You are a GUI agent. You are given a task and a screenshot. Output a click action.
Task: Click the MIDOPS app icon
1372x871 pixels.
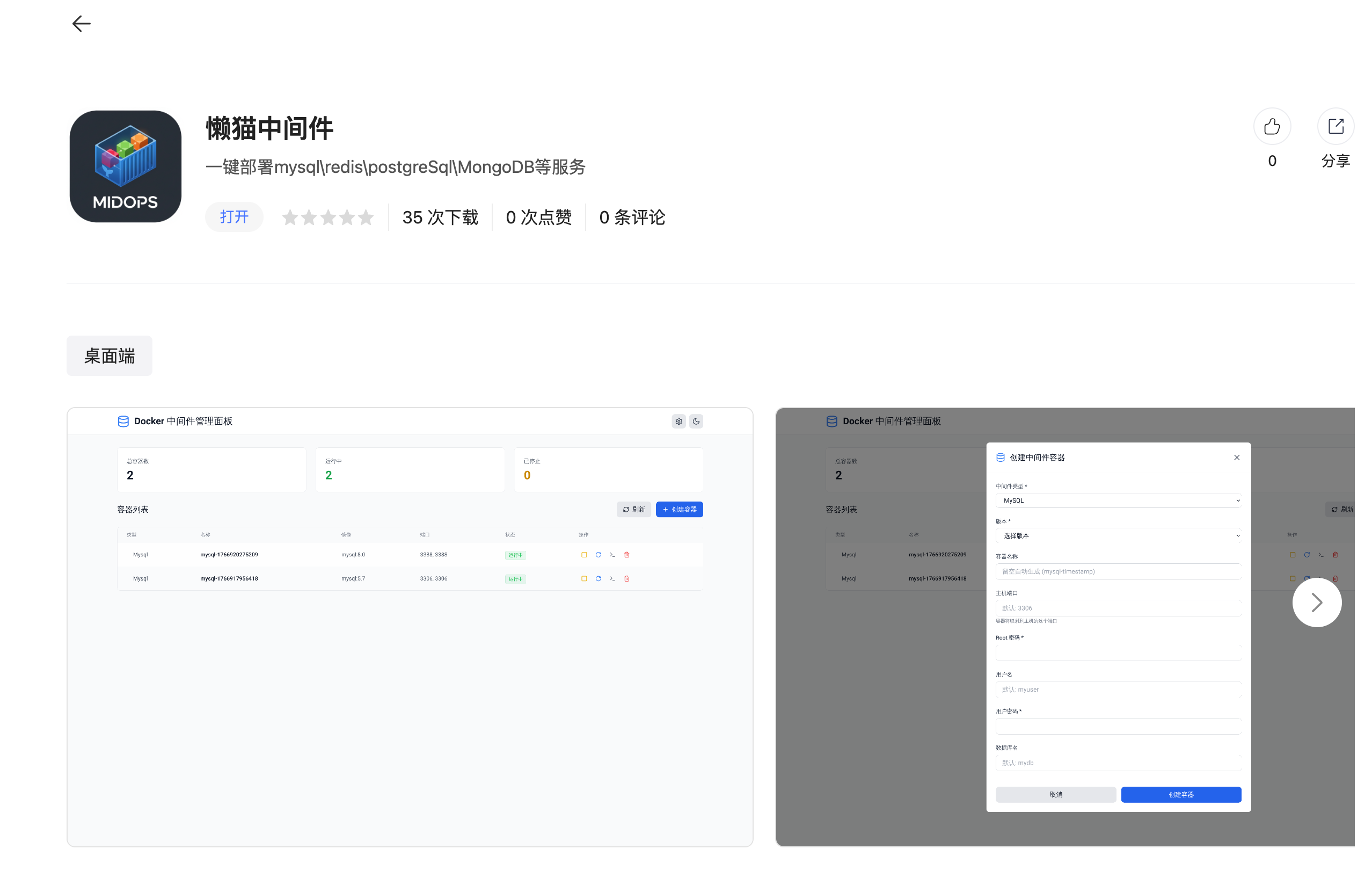pyautogui.click(x=126, y=166)
